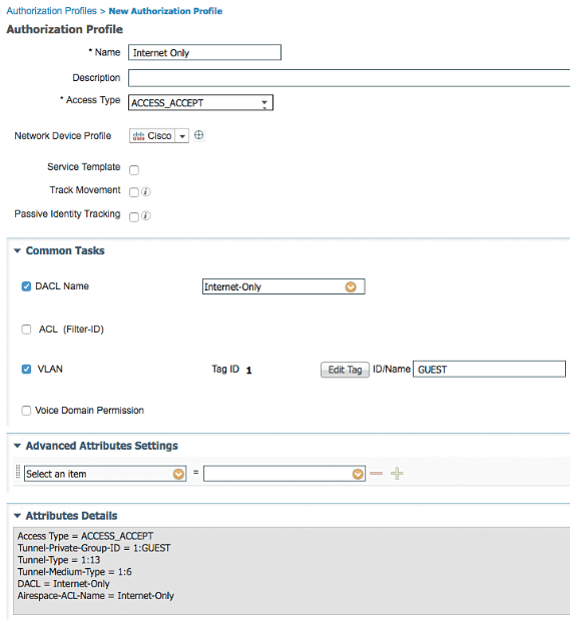Image resolution: width=570 pixels, height=620 pixels.
Task: Click the Track Movement info icon
Action: click(x=146, y=192)
